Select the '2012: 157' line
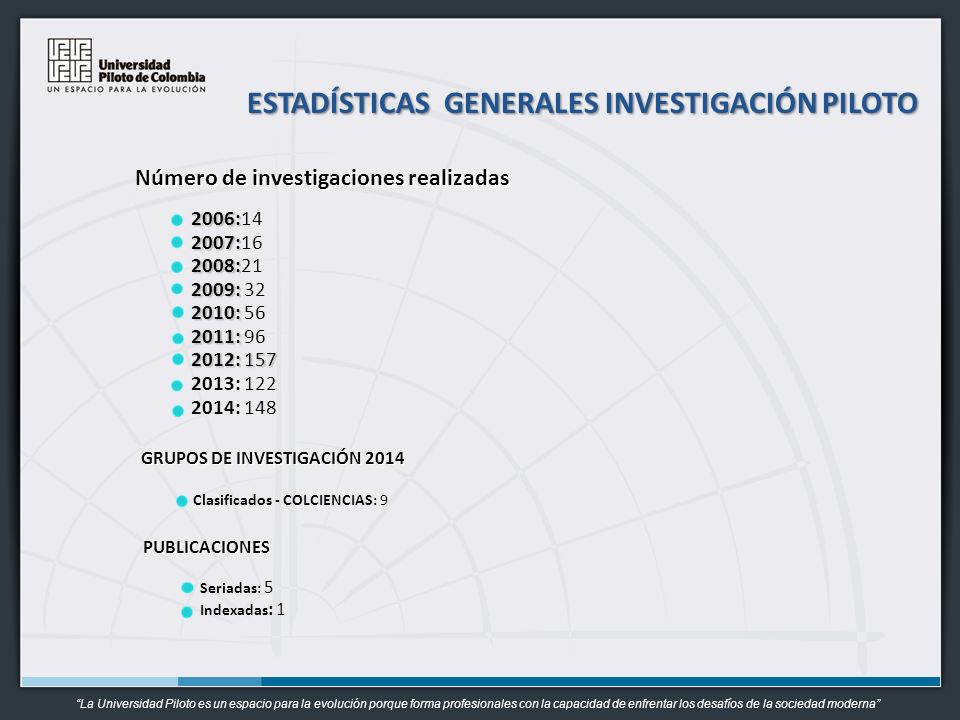The width and height of the screenshot is (960, 720). tap(233, 359)
